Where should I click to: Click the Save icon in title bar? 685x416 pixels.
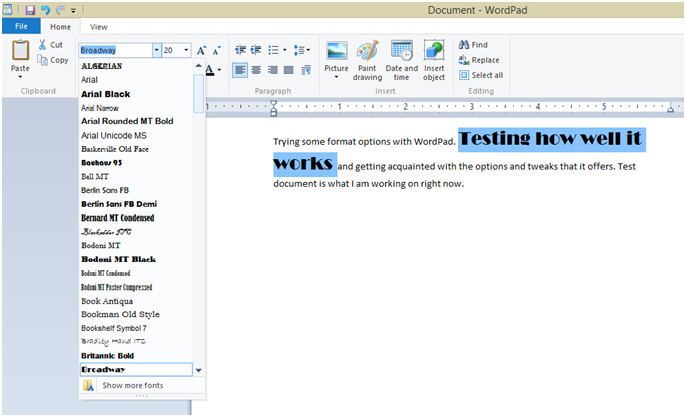[29, 9]
